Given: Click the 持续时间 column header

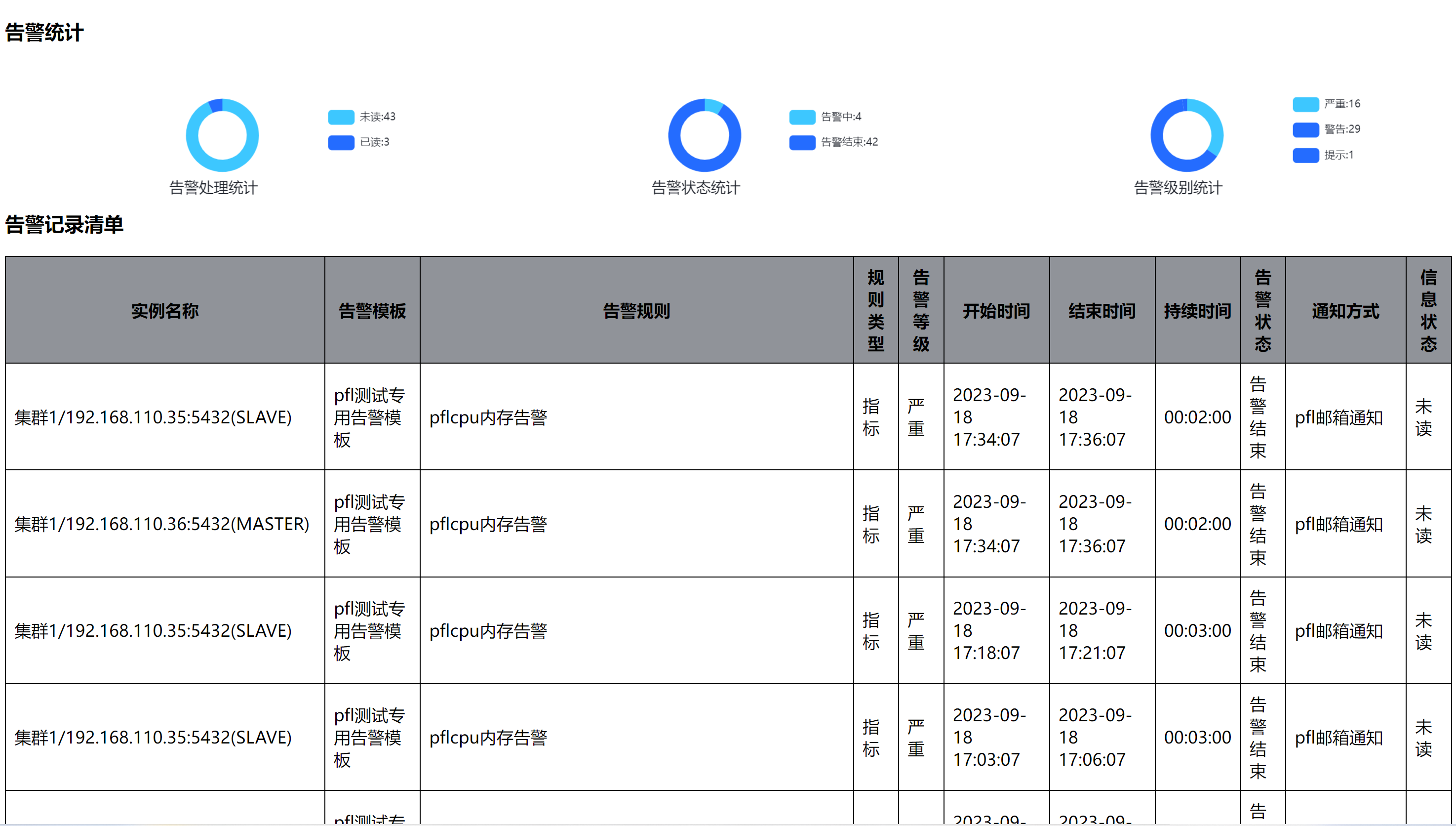Looking at the screenshot, I should tap(1197, 310).
